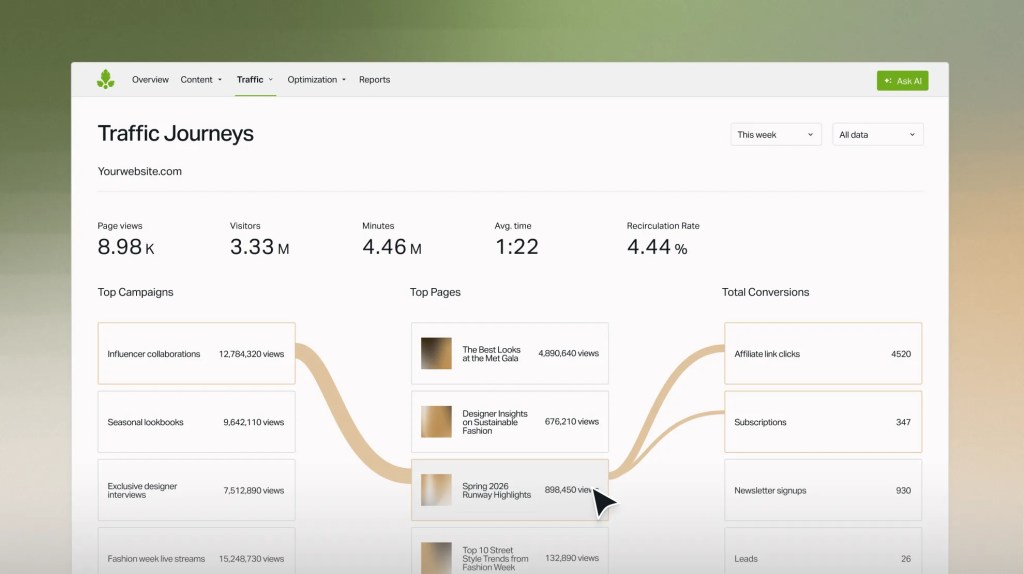This screenshot has width=1024, height=574.
Task: Expand the Optimization dropdown arrow
Action: (x=344, y=80)
